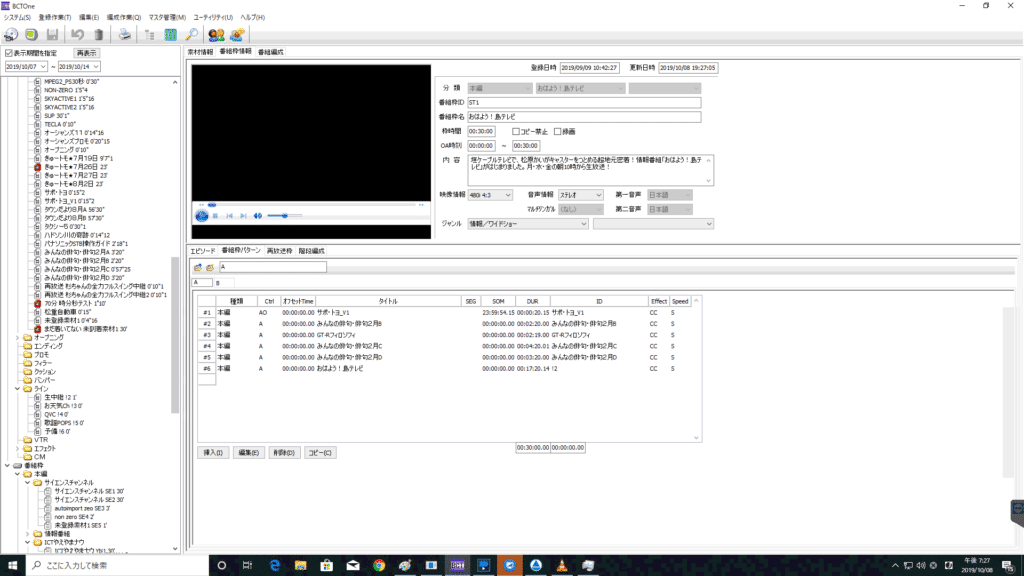Screen dimensions: 1024x576
Task: Click the 挿入(I) button
Action: (213, 453)
